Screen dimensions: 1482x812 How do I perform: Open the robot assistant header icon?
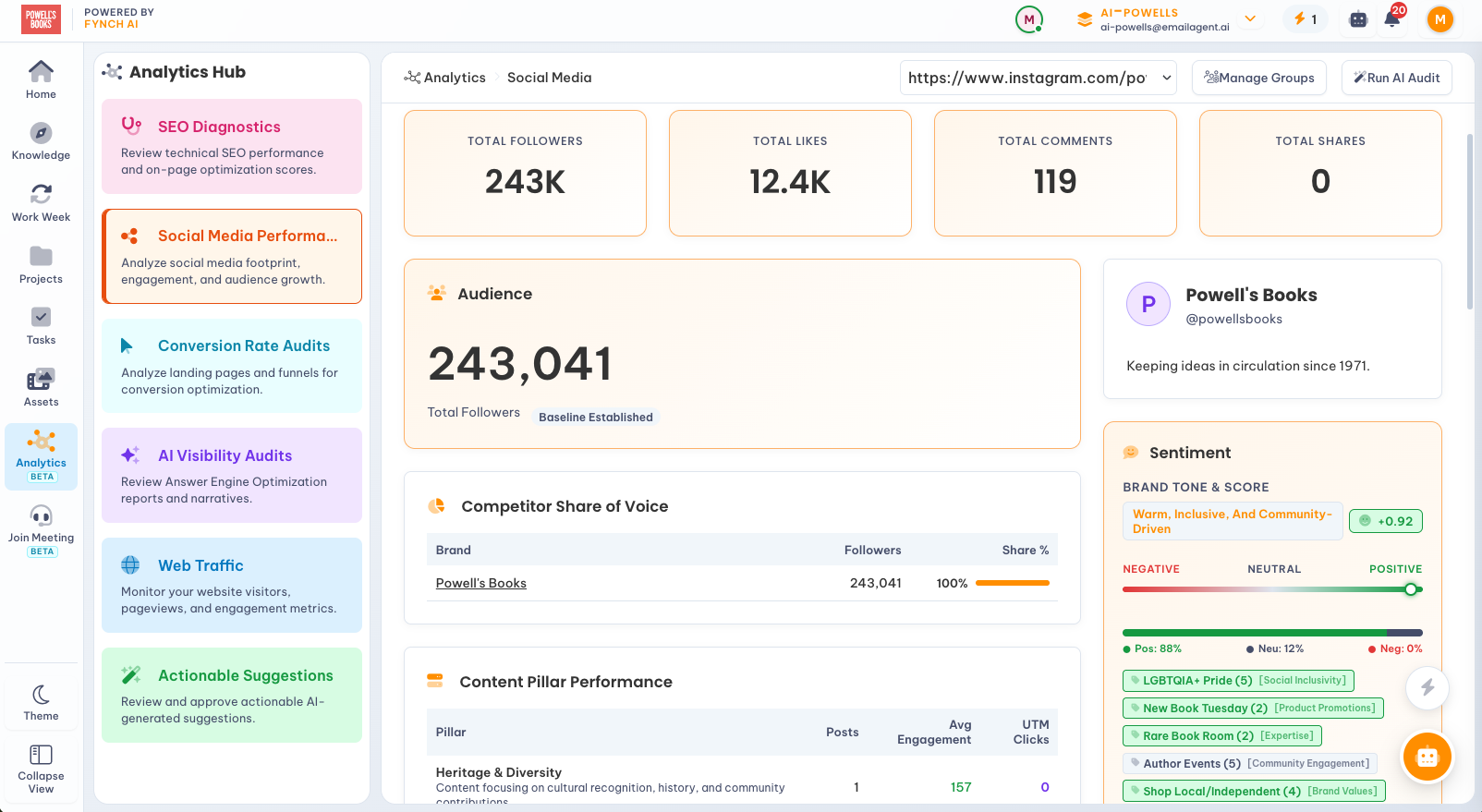tap(1358, 18)
